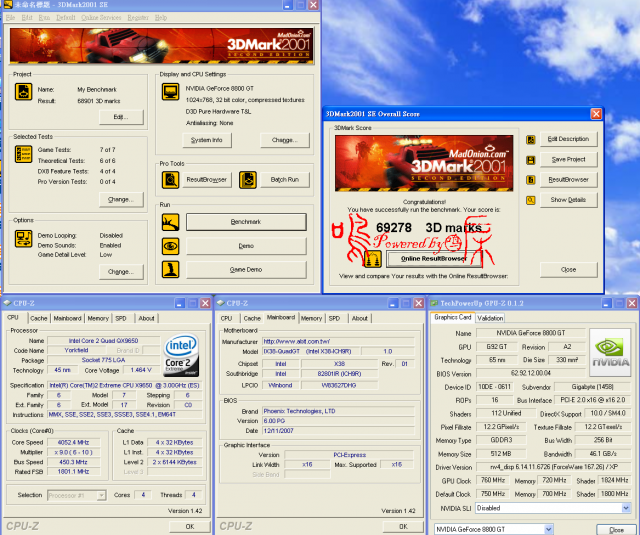Select About tab in second CPU-Z
Screen dimensions: 640x535
point(360,318)
